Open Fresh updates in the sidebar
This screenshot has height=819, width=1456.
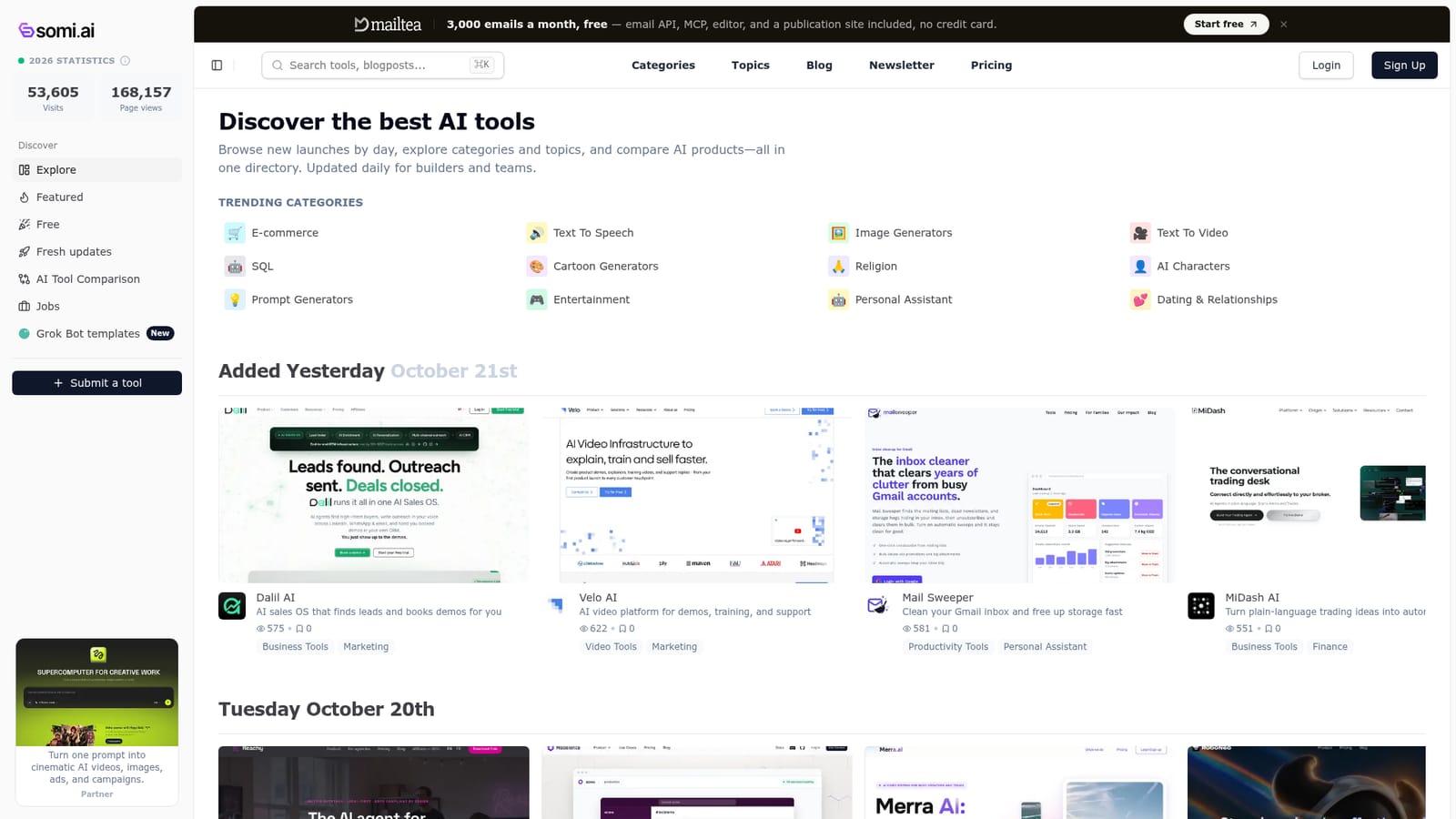97,252
